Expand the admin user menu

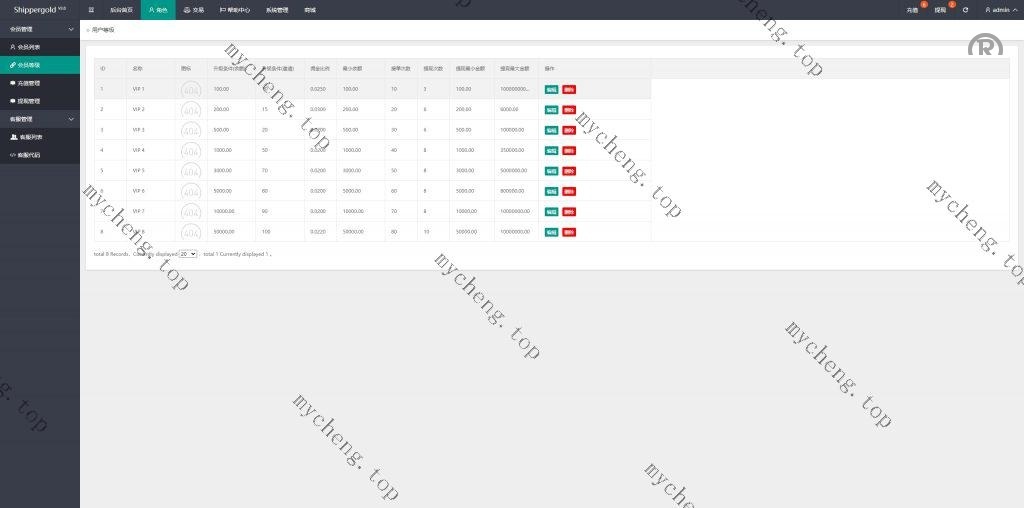[x=999, y=10]
